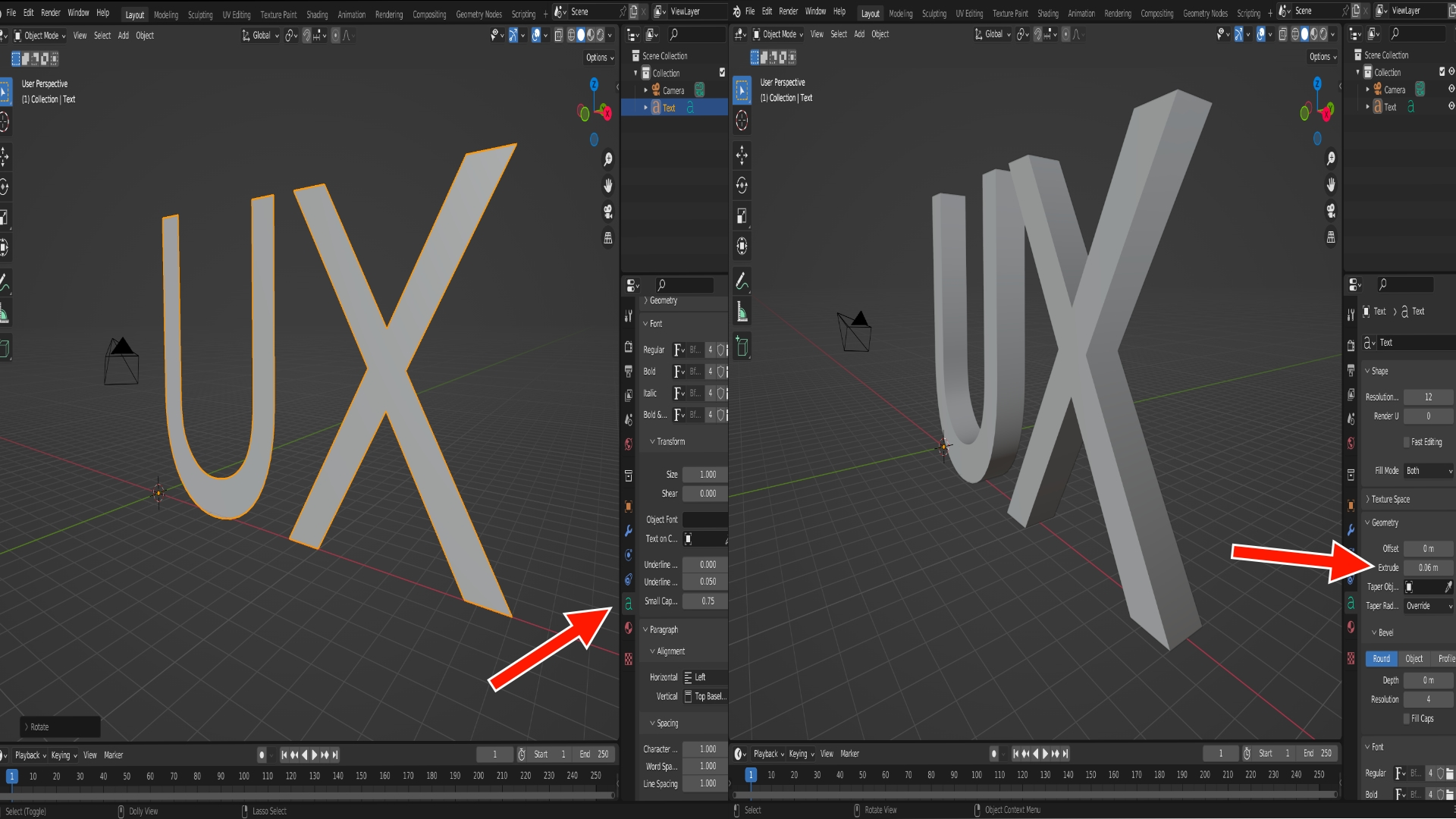This screenshot has width=1456, height=819.
Task: Toggle camera view icon in left viewport
Action: [x=607, y=212]
